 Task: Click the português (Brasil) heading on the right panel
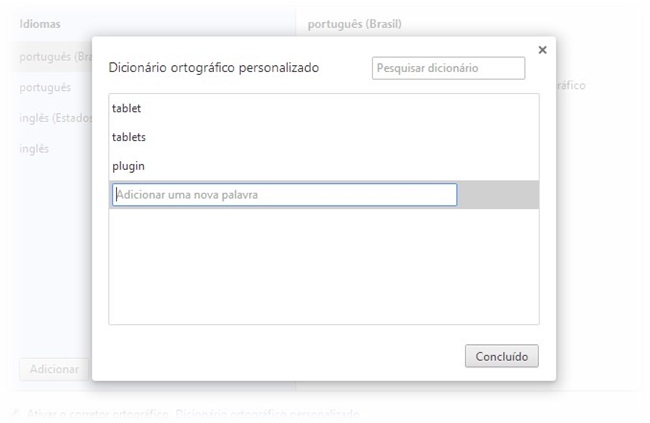tap(354, 24)
